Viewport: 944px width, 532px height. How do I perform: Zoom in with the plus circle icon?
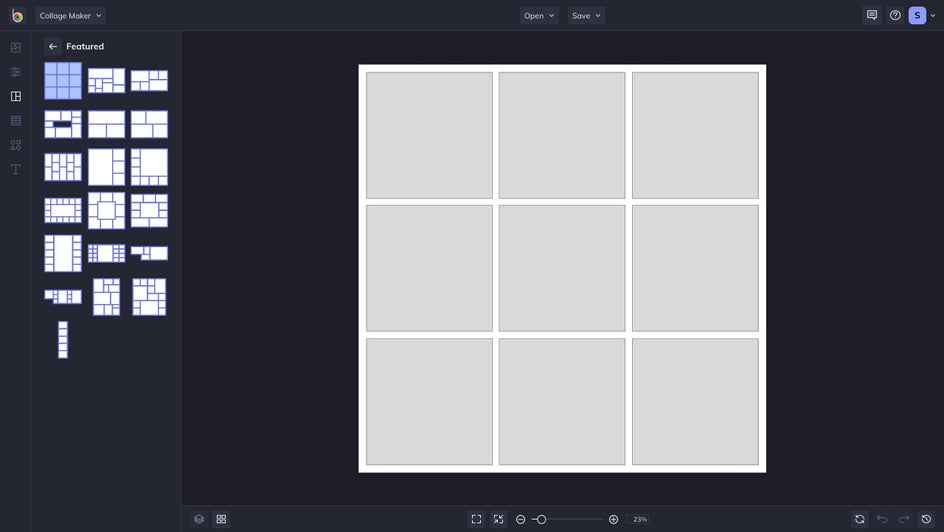coord(613,519)
